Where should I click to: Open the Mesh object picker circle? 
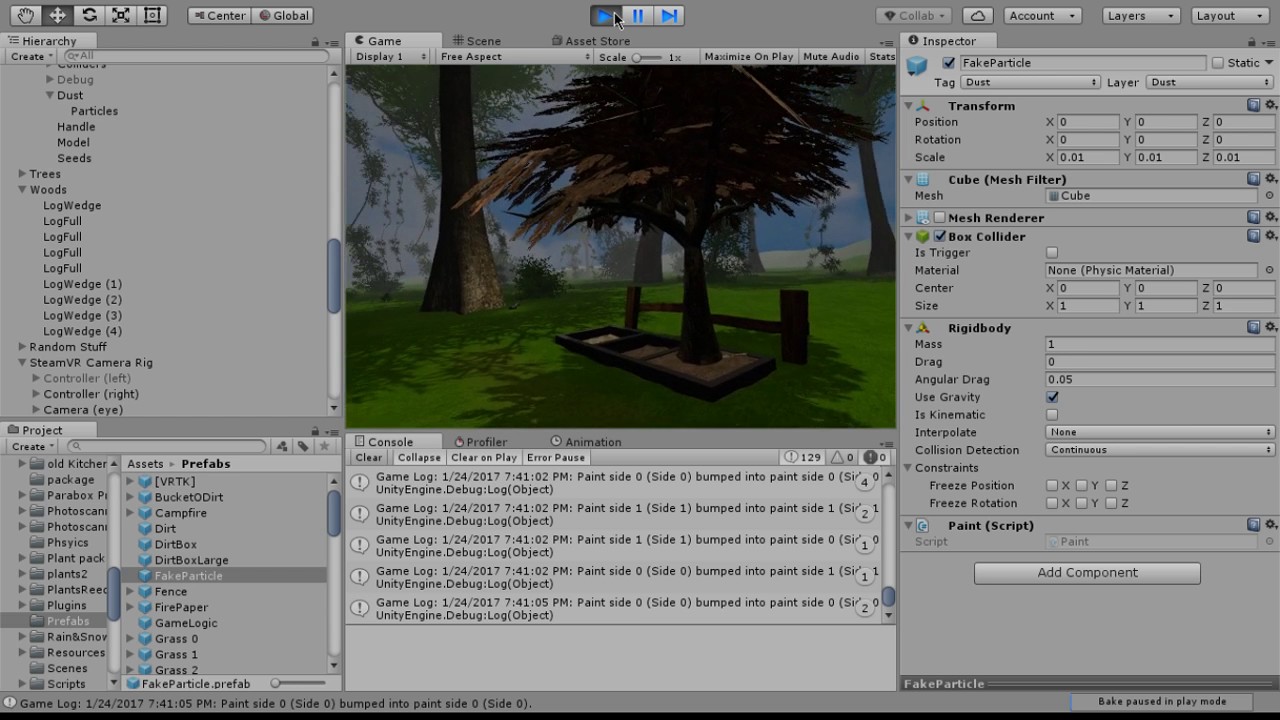(x=1269, y=196)
